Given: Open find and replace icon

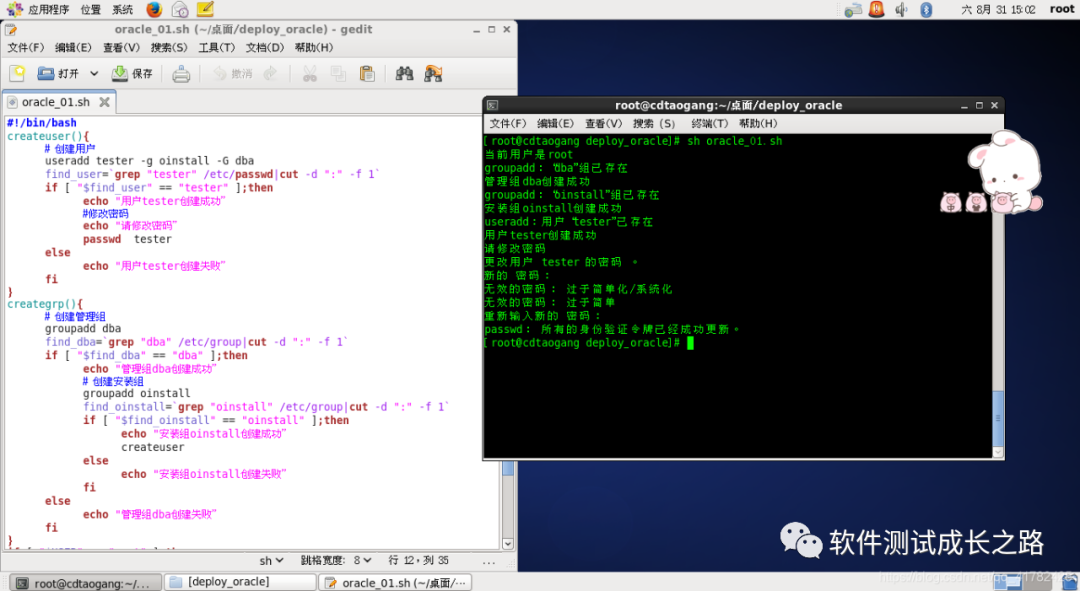Looking at the screenshot, I should coord(433,74).
